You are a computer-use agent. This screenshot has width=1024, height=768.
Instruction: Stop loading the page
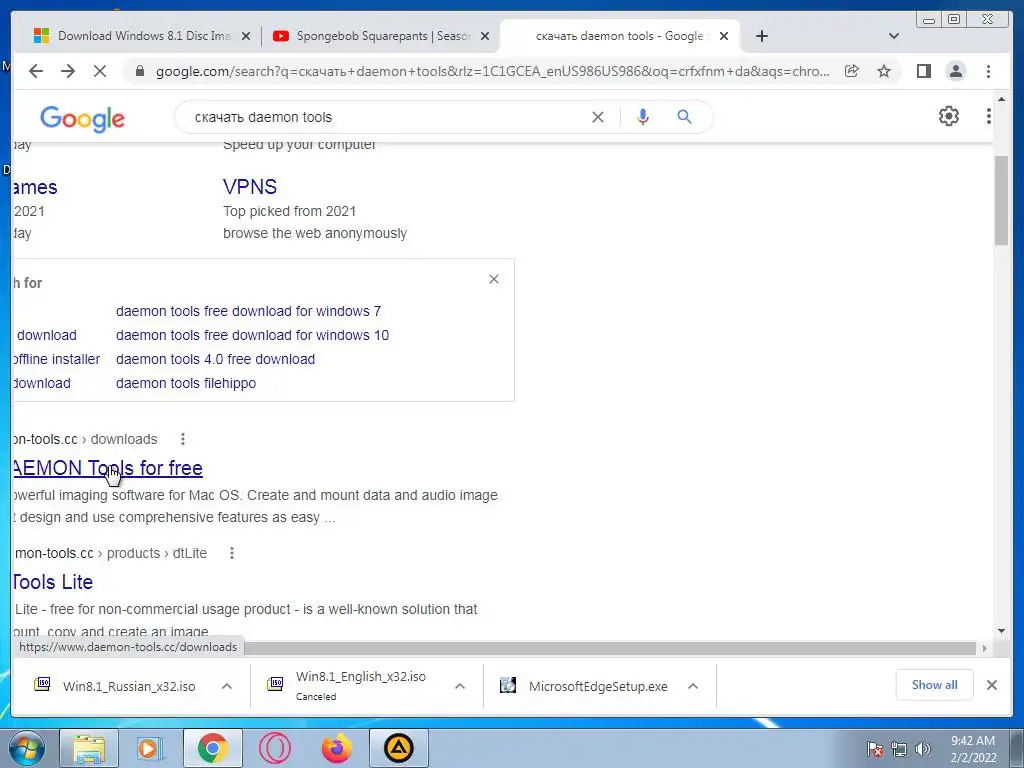click(100, 71)
